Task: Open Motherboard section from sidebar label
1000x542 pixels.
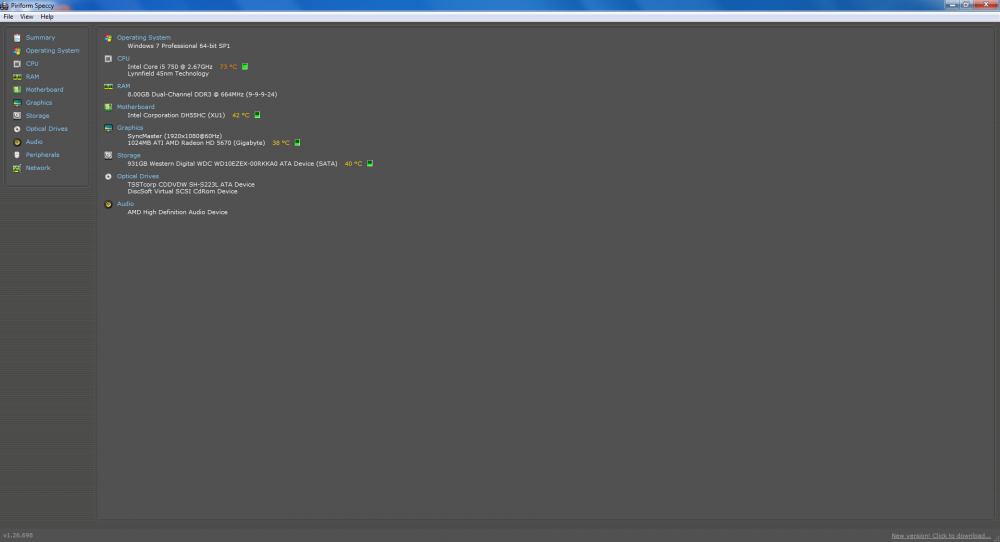Action: coord(45,90)
